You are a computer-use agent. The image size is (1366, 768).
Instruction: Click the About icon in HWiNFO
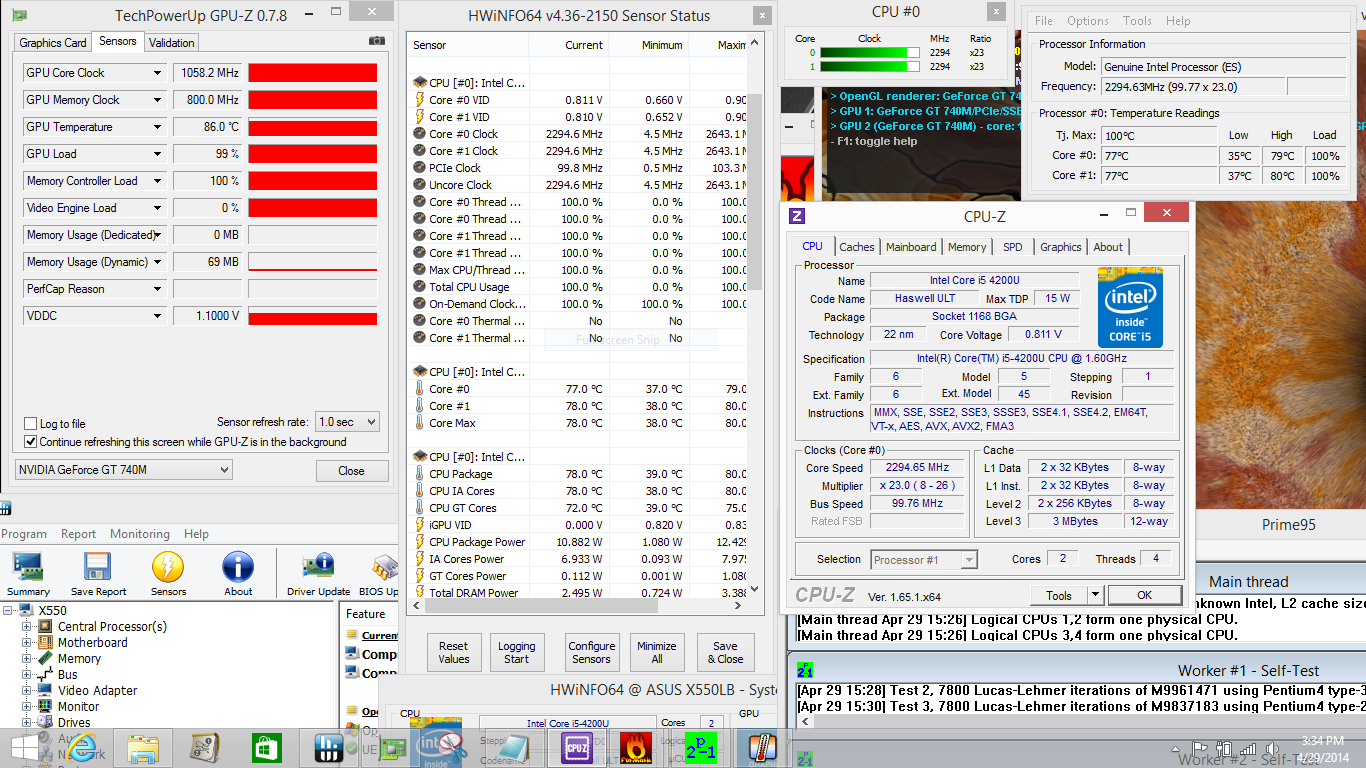point(238,574)
